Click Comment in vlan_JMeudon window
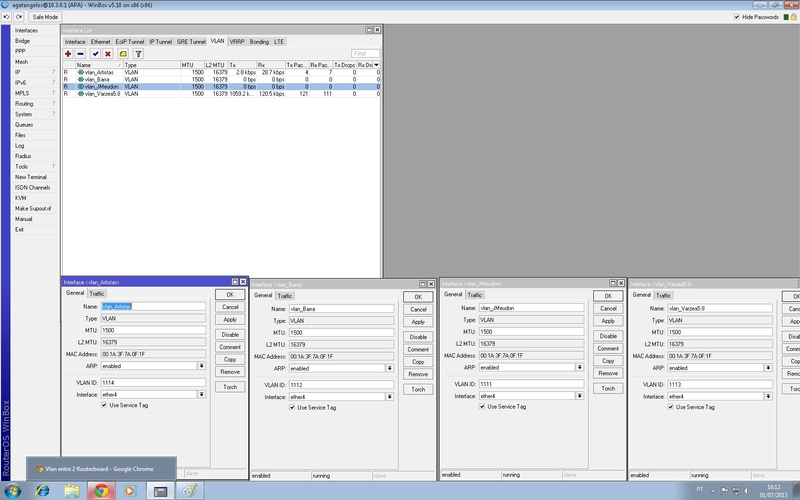Screen dimensions: 800x500 click(608, 348)
